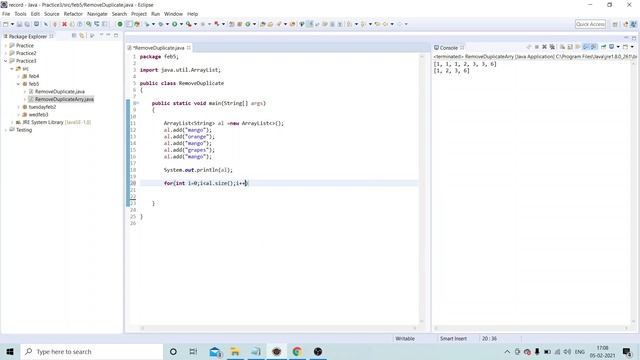
Task: Click the green Run play button
Action: [x=175, y=24]
